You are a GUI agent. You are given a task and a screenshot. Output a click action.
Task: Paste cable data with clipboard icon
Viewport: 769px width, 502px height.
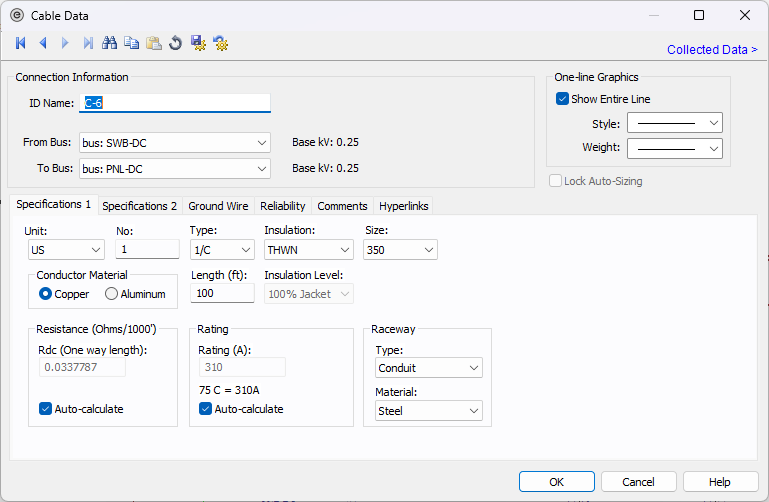coord(154,43)
